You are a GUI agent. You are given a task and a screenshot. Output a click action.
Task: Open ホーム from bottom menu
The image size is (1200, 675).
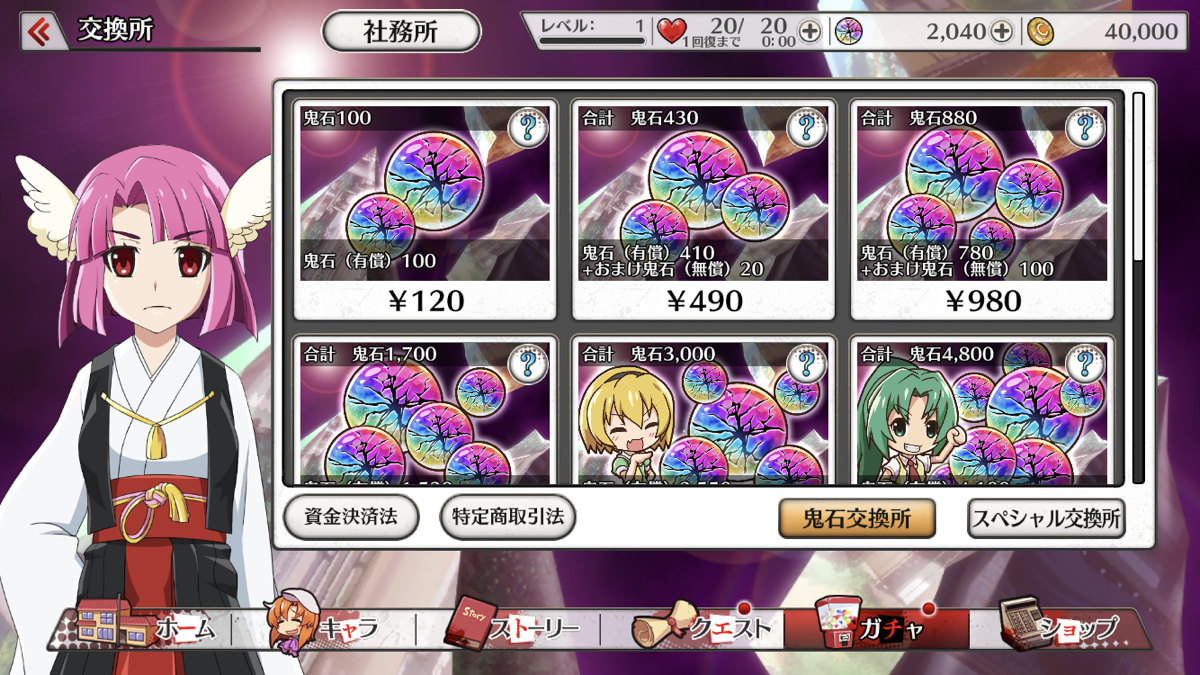(150, 627)
